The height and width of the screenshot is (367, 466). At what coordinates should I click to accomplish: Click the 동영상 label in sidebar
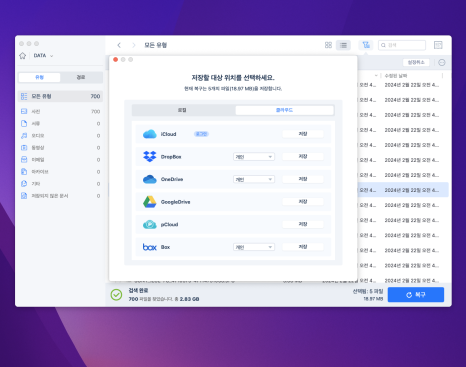tap(38, 147)
